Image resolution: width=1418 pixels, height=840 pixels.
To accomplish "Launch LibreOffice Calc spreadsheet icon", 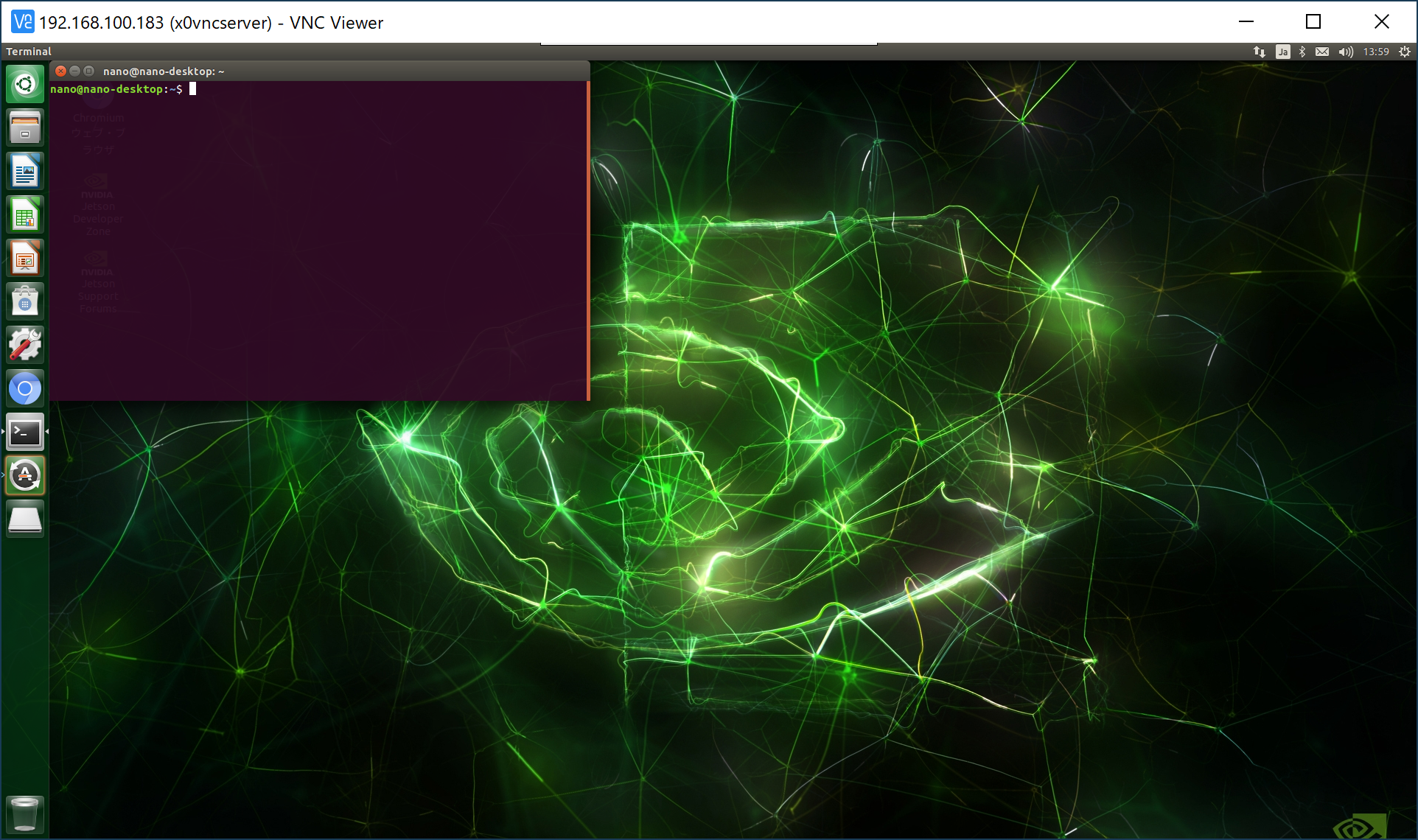I will (x=25, y=214).
